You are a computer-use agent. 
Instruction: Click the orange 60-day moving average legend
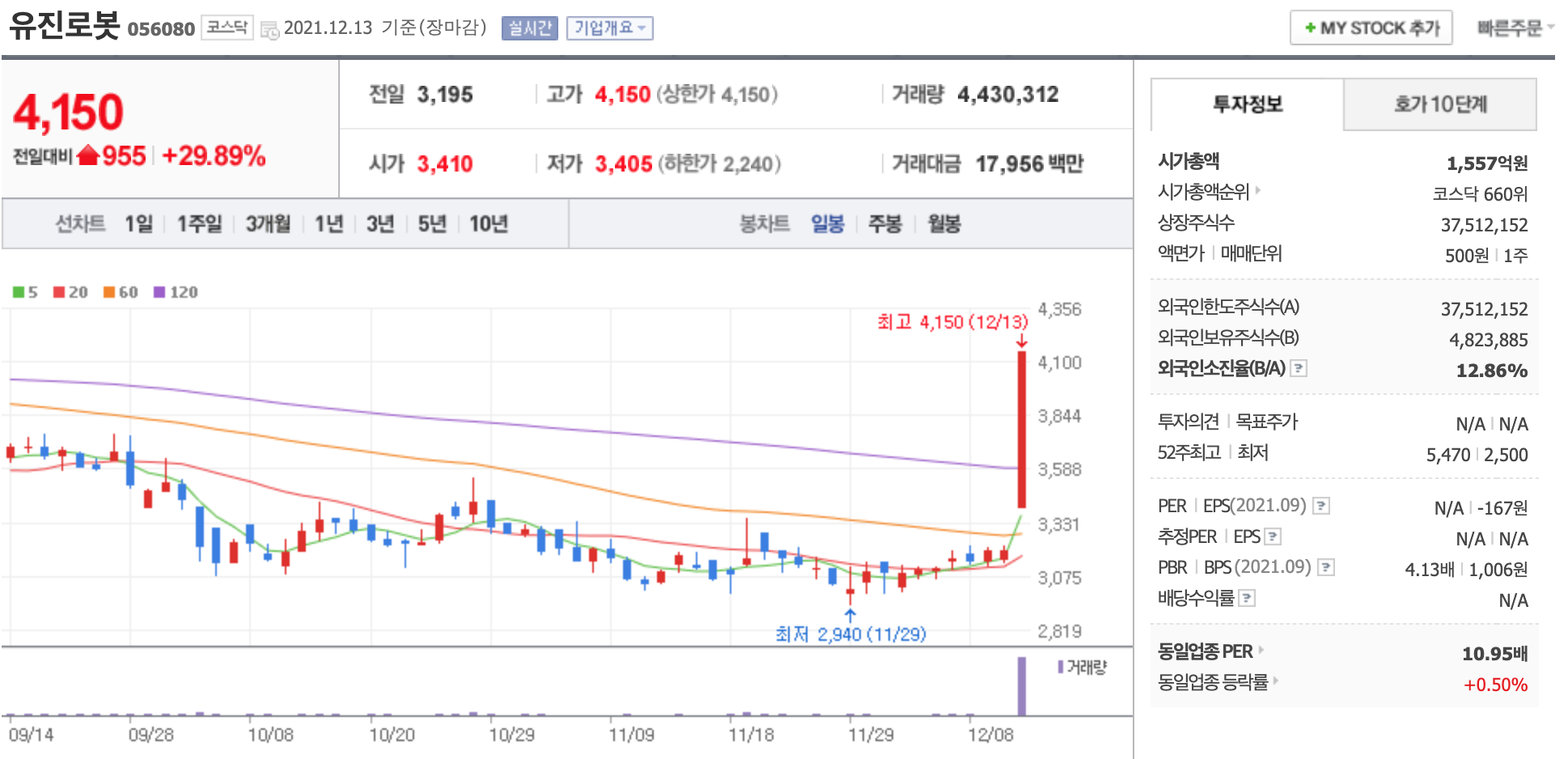(121, 292)
